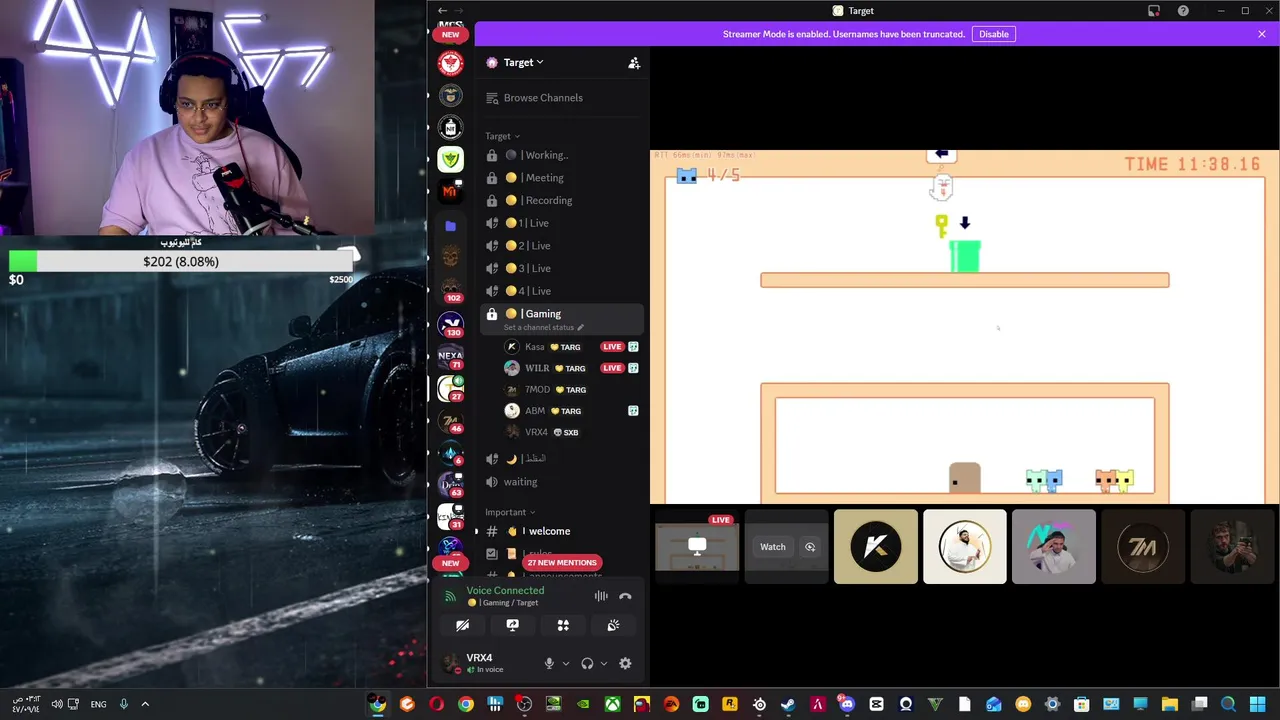Viewport: 1280px width, 720px height.
Task: Share your screen from voice panel
Action: 512,625
